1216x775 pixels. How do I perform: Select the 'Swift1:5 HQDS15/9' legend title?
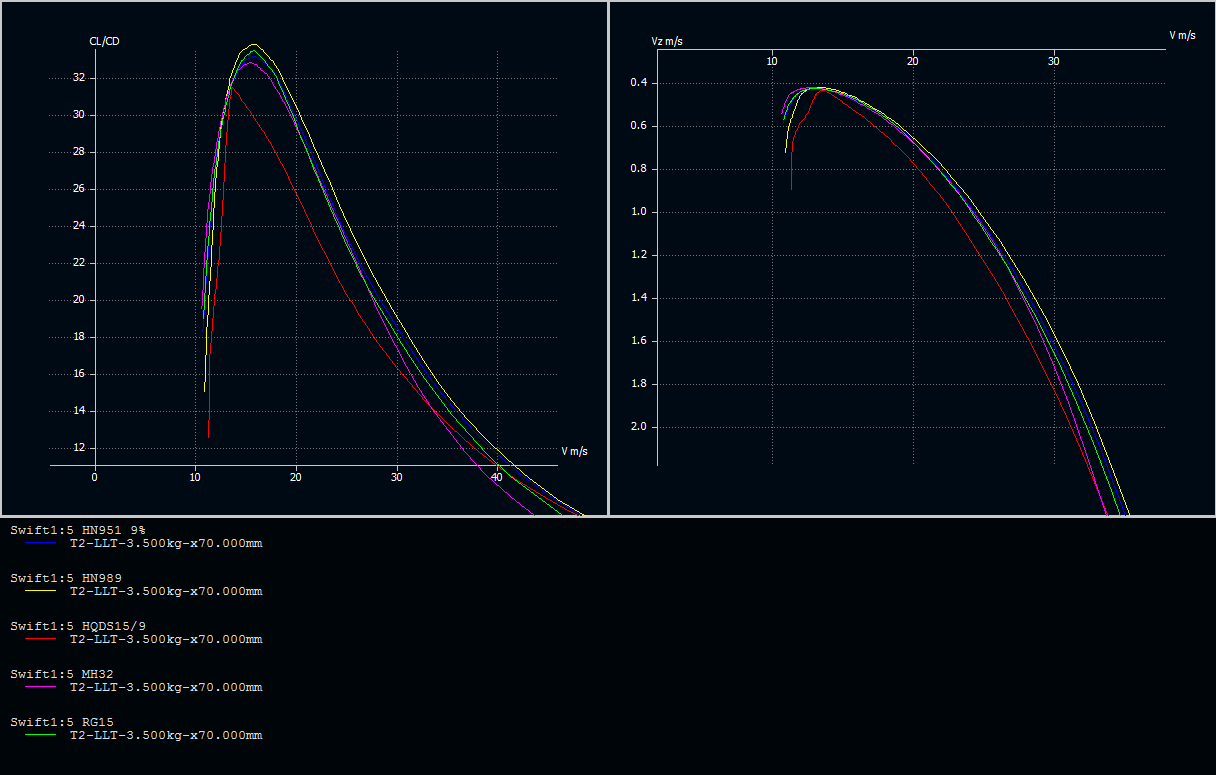point(78,626)
